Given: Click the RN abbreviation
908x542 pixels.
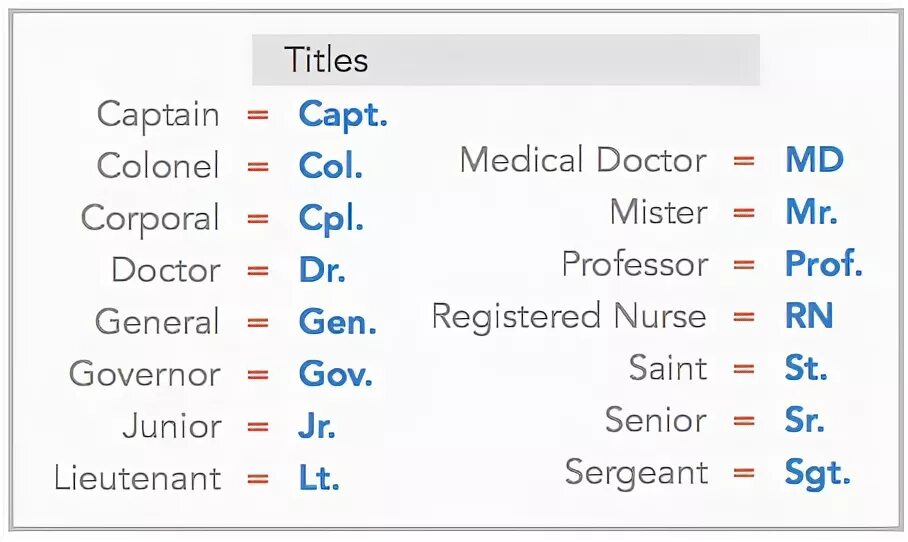Looking at the screenshot, I should [x=809, y=316].
